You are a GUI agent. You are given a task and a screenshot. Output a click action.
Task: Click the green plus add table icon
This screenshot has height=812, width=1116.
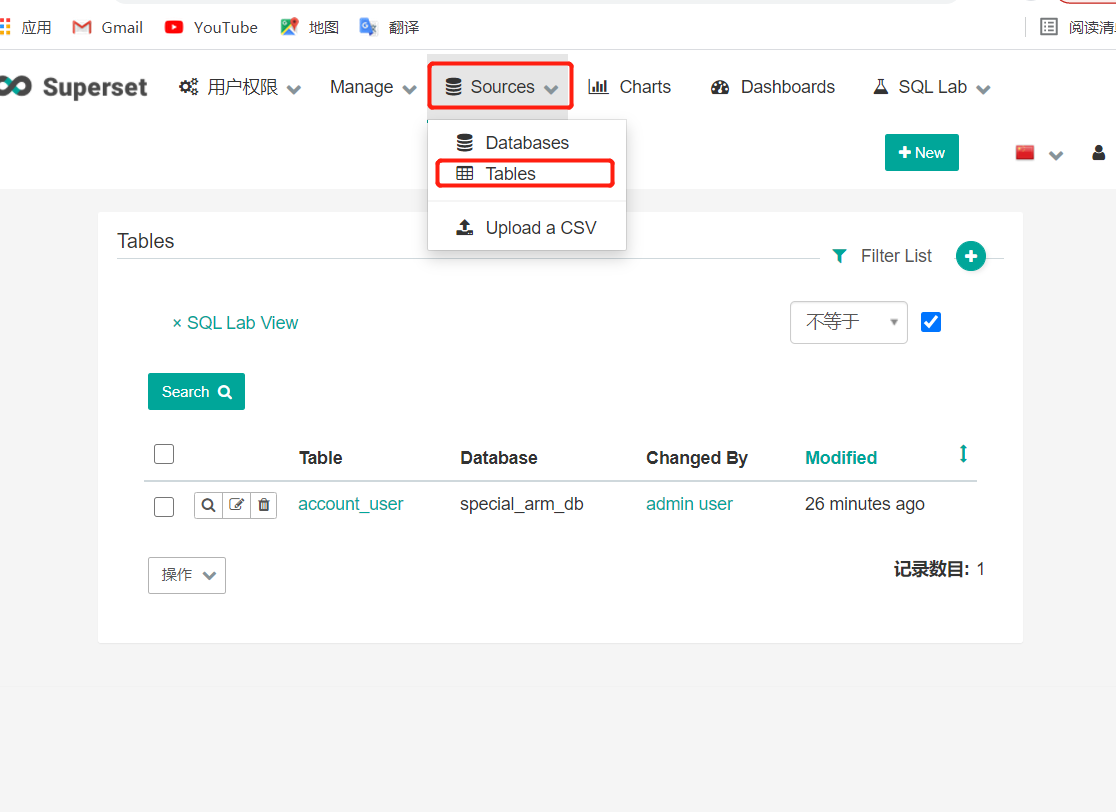point(970,256)
